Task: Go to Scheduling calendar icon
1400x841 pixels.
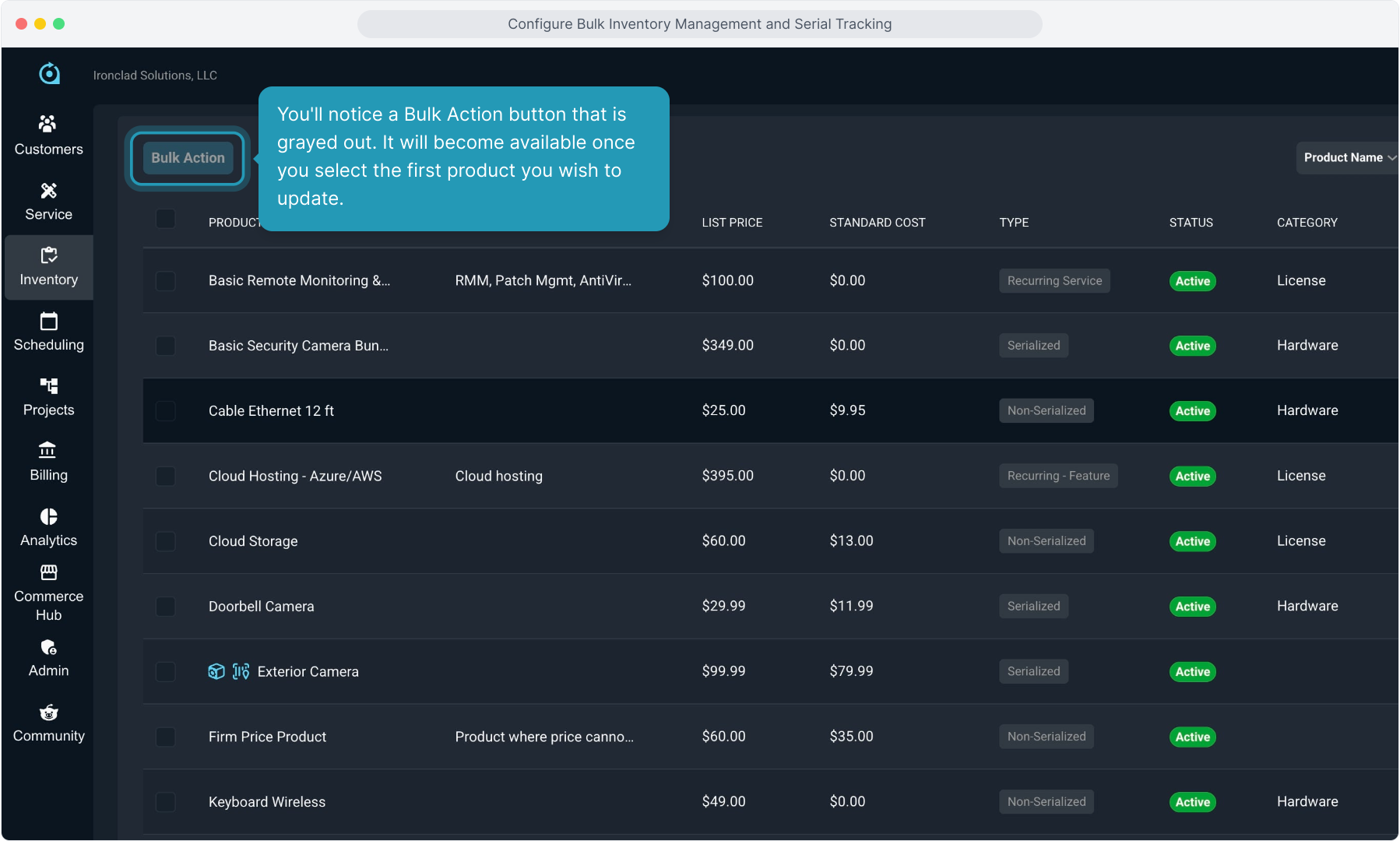Action: [48, 321]
